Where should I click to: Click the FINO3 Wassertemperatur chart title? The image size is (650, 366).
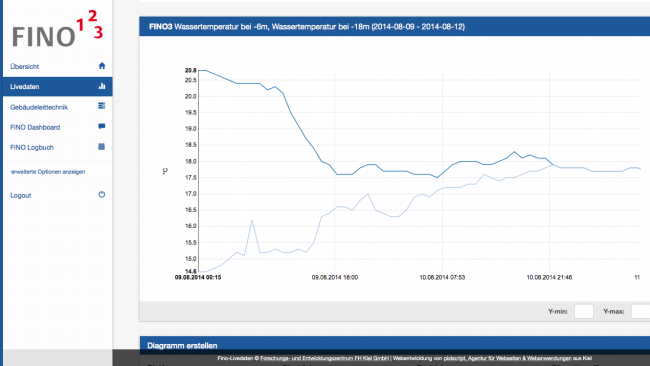click(x=307, y=27)
